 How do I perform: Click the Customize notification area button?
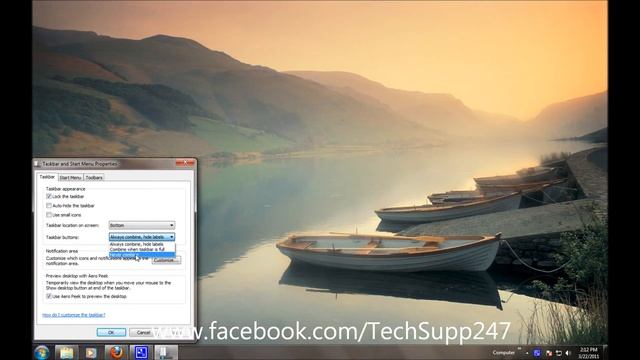pos(167,260)
